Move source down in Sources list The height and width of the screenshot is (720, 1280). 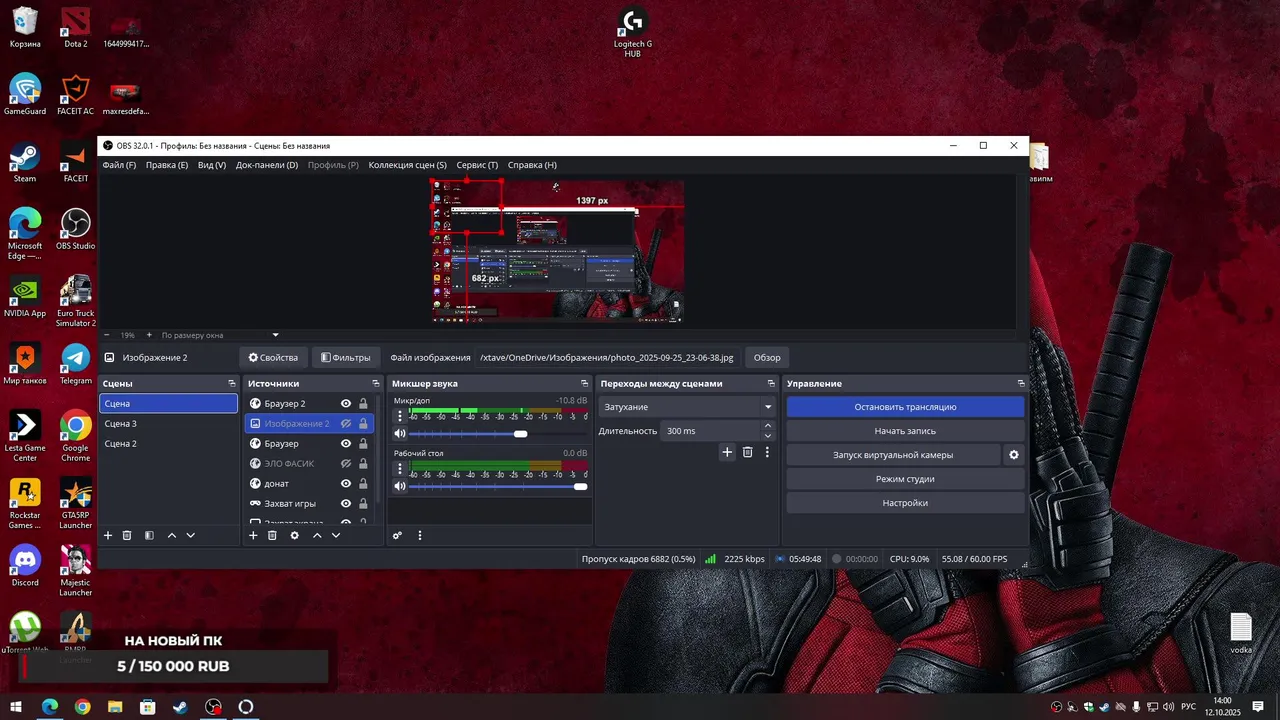[336, 535]
